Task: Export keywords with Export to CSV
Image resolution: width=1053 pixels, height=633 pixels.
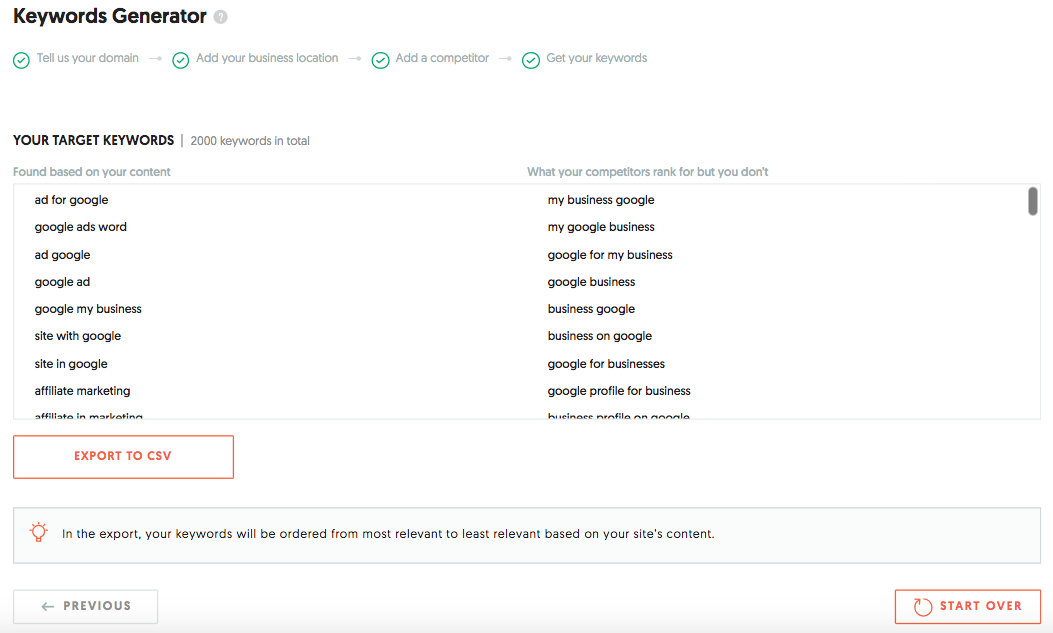Action: [123, 456]
